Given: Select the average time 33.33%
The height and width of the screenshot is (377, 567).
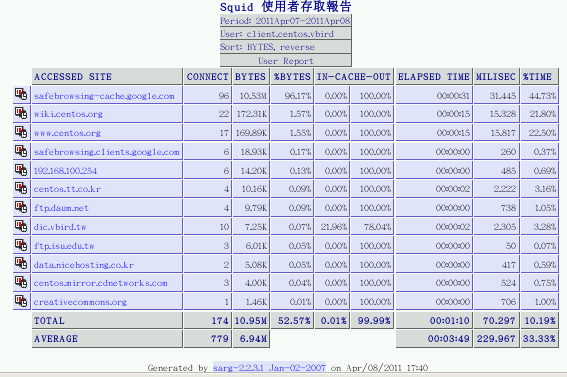Looking at the screenshot, I should click(x=539, y=339).
